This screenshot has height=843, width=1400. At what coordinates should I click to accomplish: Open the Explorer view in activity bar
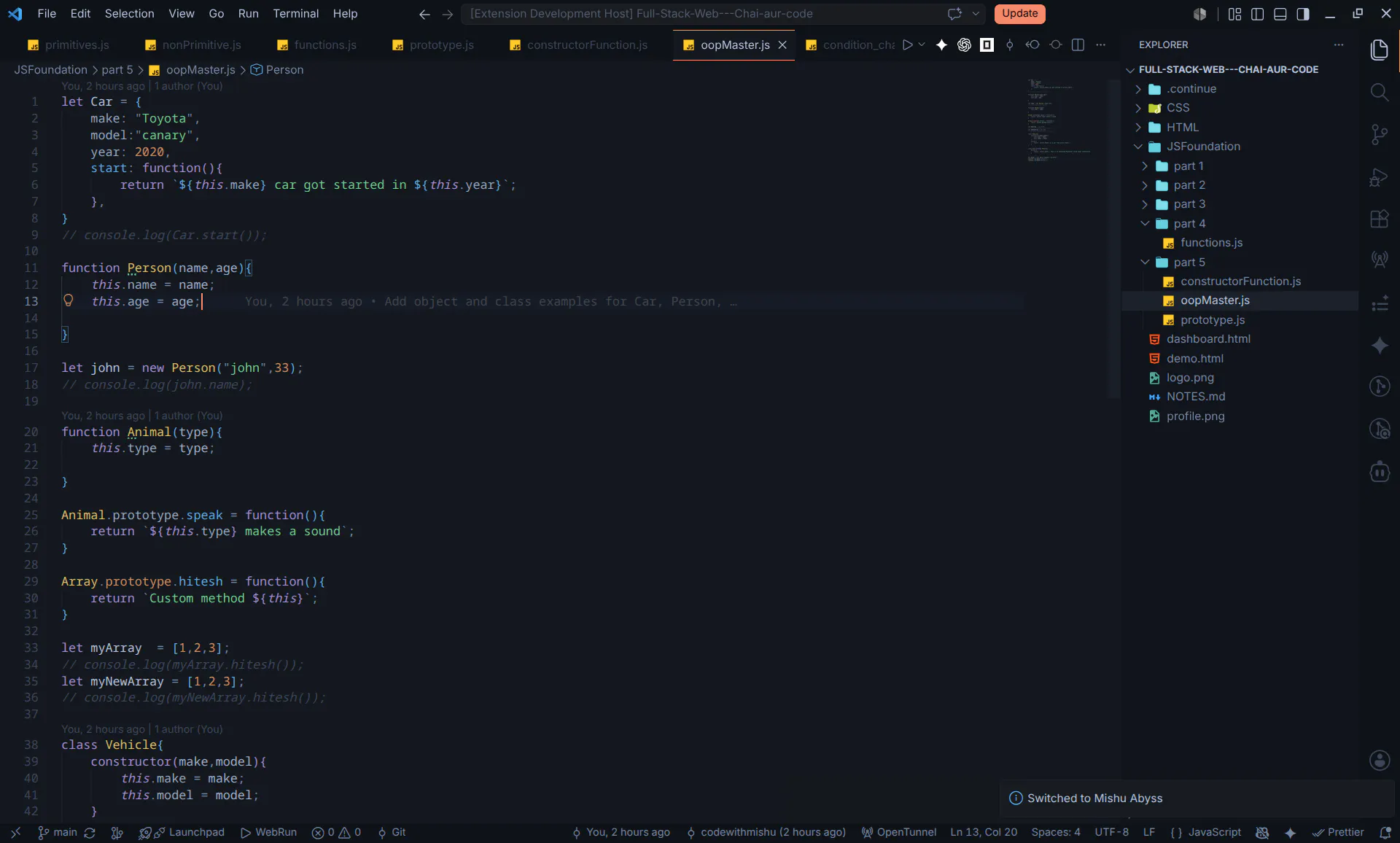(1379, 50)
